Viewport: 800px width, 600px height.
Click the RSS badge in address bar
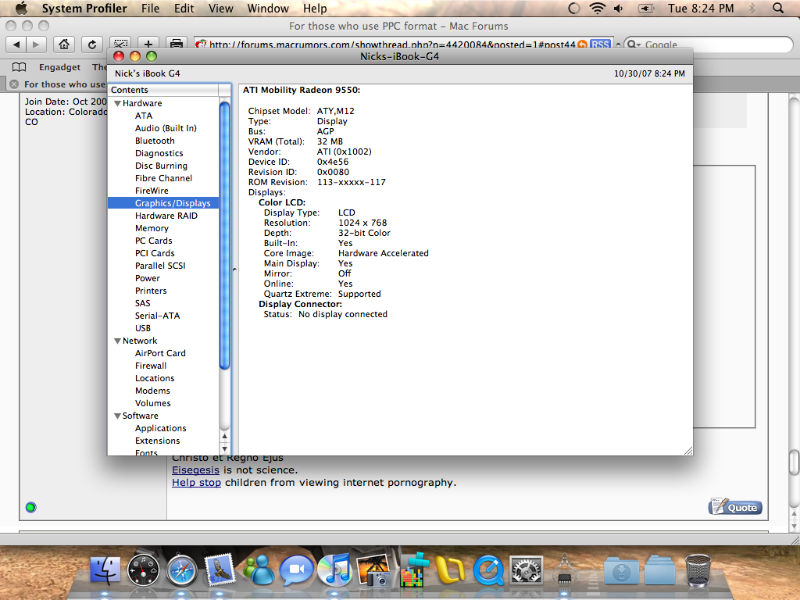coord(600,44)
